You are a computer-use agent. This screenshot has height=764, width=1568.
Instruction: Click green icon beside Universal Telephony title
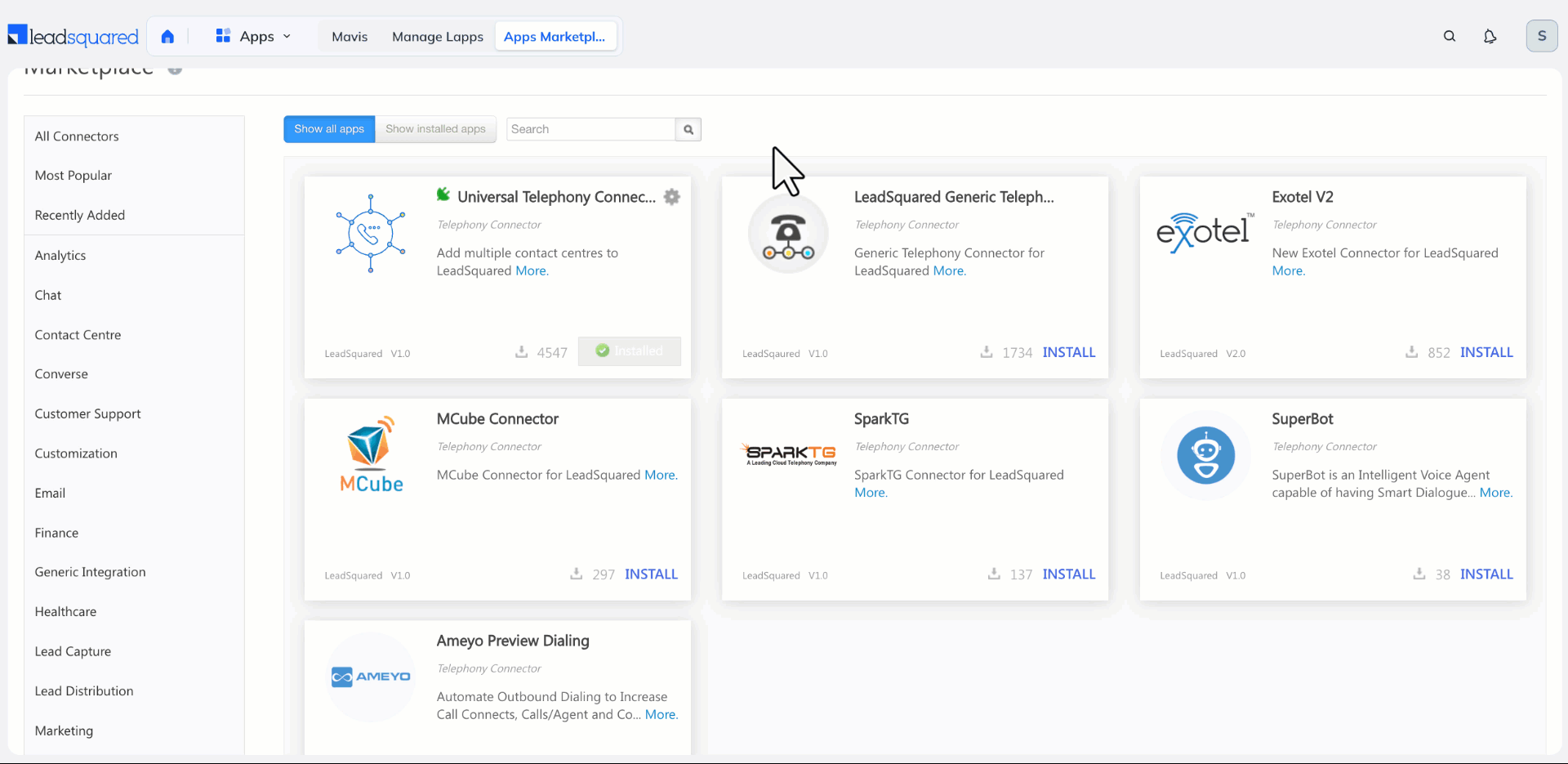pyautogui.click(x=443, y=194)
